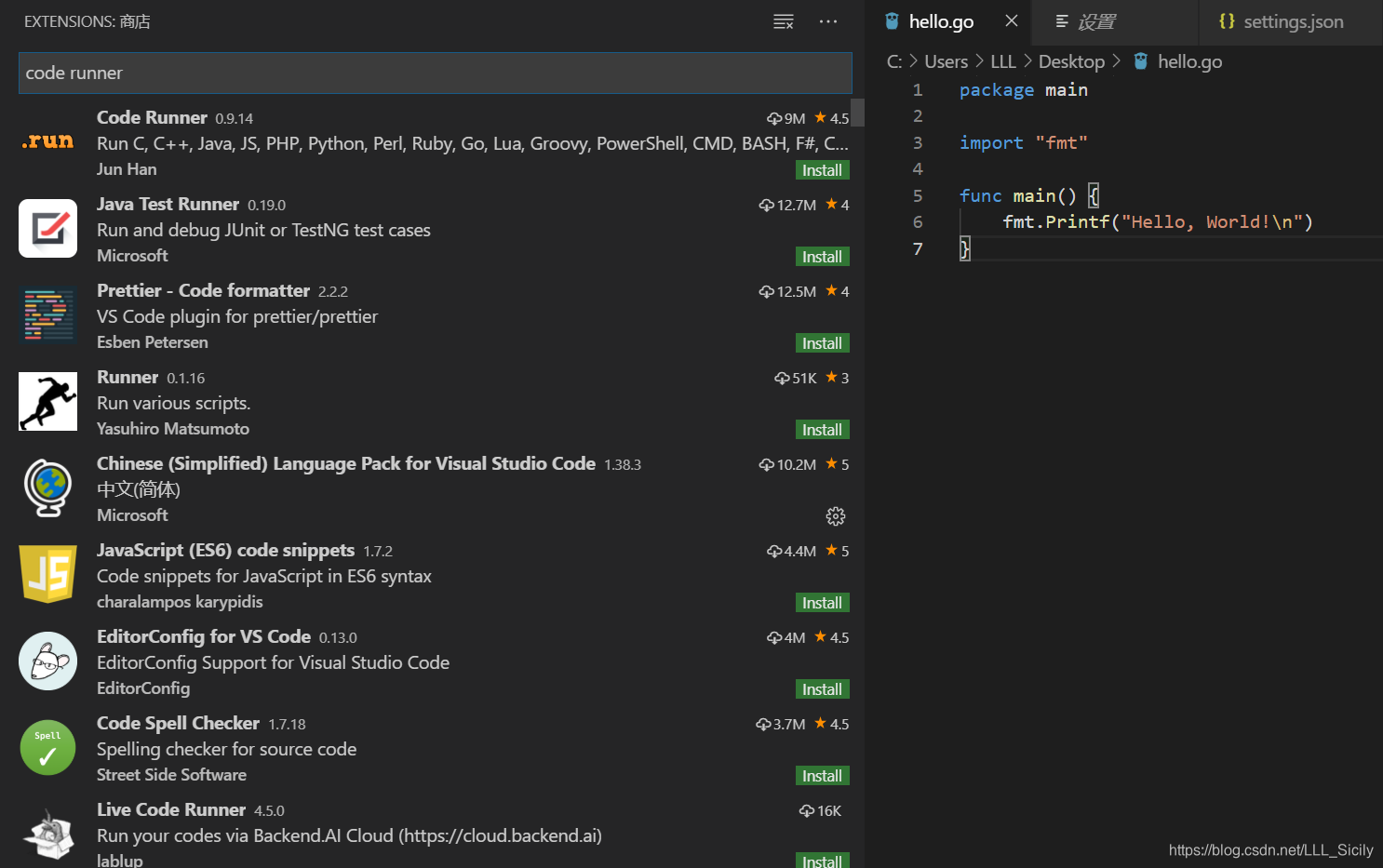
Task: Clear the extension search results icon
Action: (784, 21)
